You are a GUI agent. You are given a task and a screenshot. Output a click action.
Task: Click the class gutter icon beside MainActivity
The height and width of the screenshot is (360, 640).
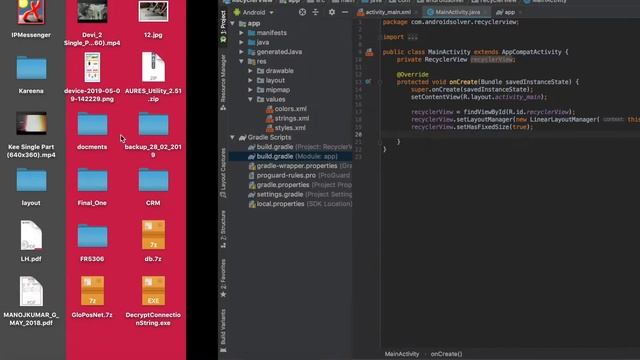(x=369, y=52)
